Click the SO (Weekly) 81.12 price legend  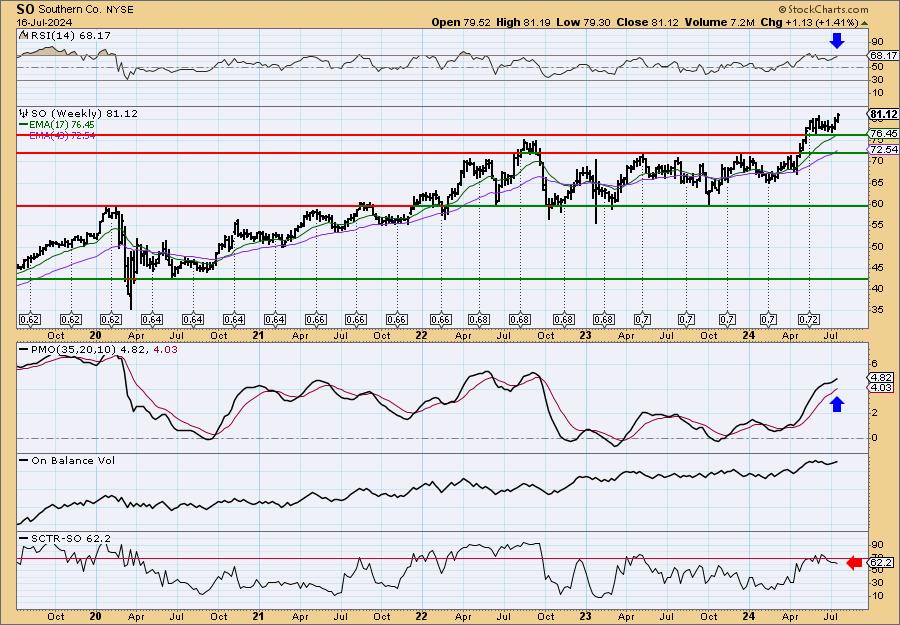pos(79,114)
